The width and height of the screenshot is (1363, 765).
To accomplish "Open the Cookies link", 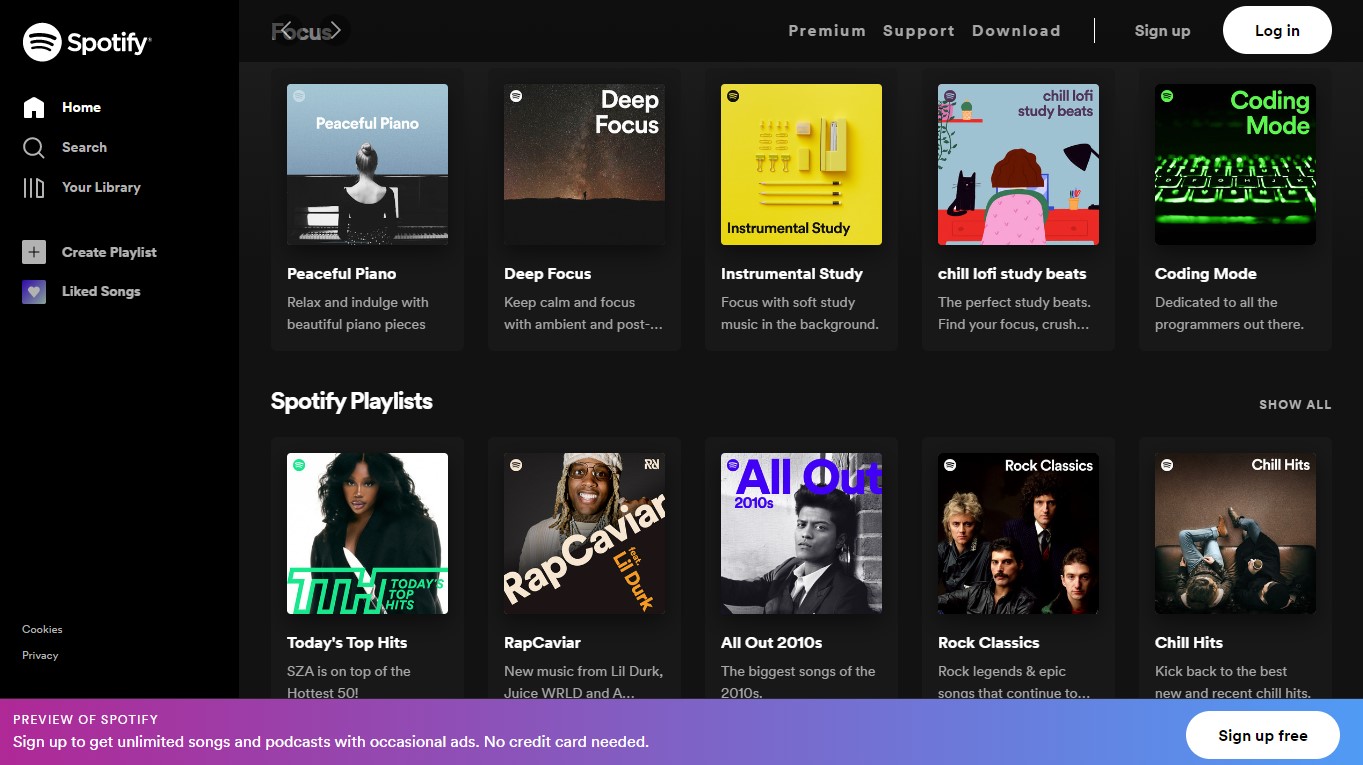I will [x=41, y=629].
